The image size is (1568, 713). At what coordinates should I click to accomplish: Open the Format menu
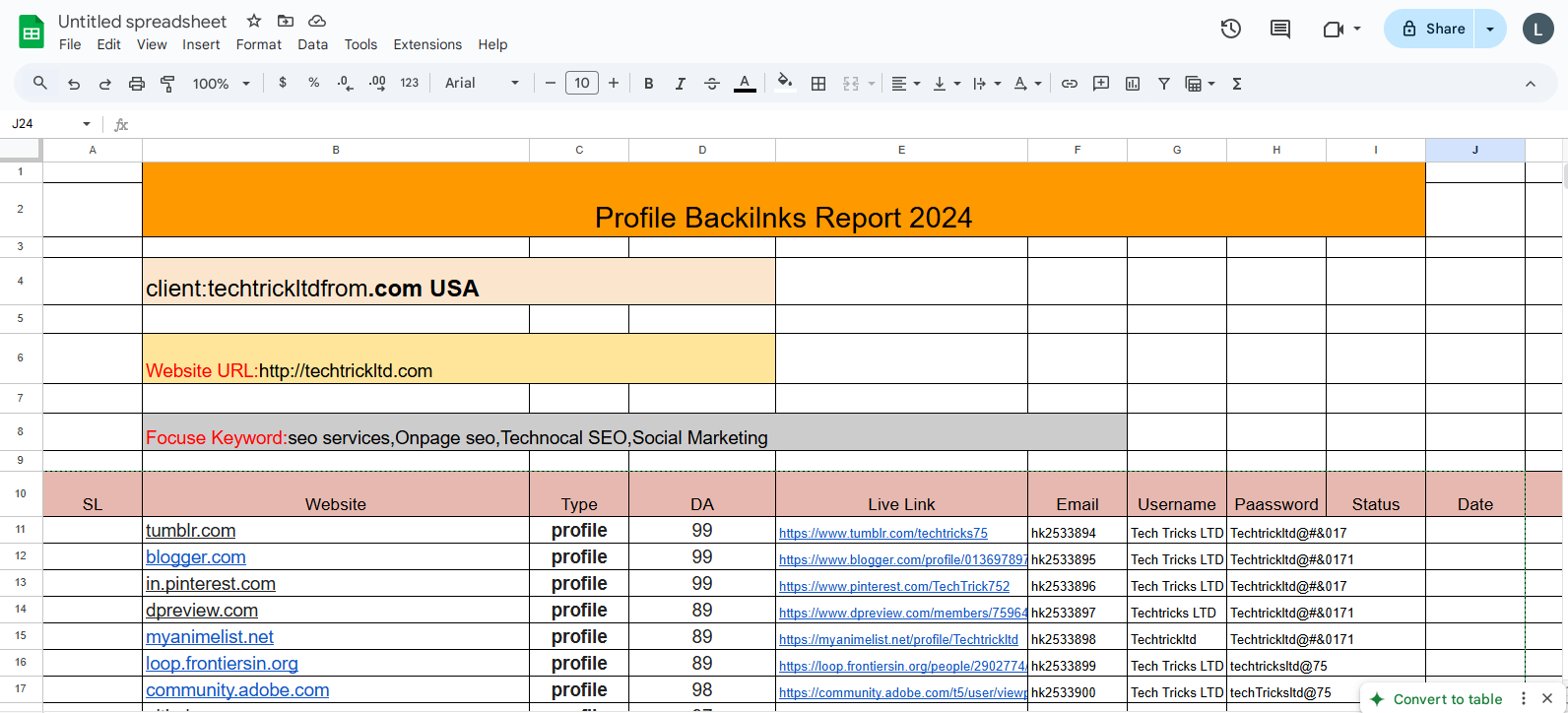(258, 44)
